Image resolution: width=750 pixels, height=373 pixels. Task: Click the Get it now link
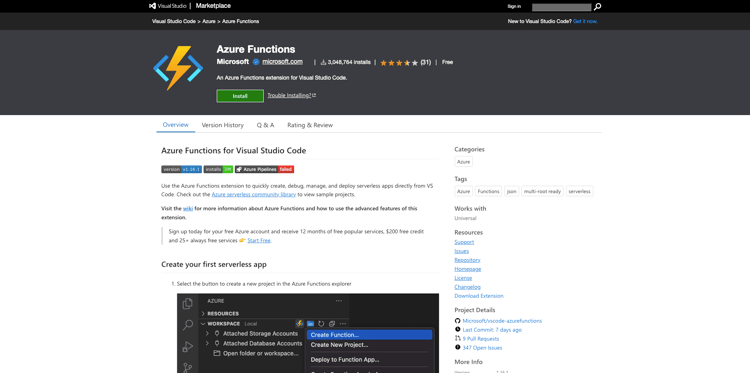[x=585, y=22]
